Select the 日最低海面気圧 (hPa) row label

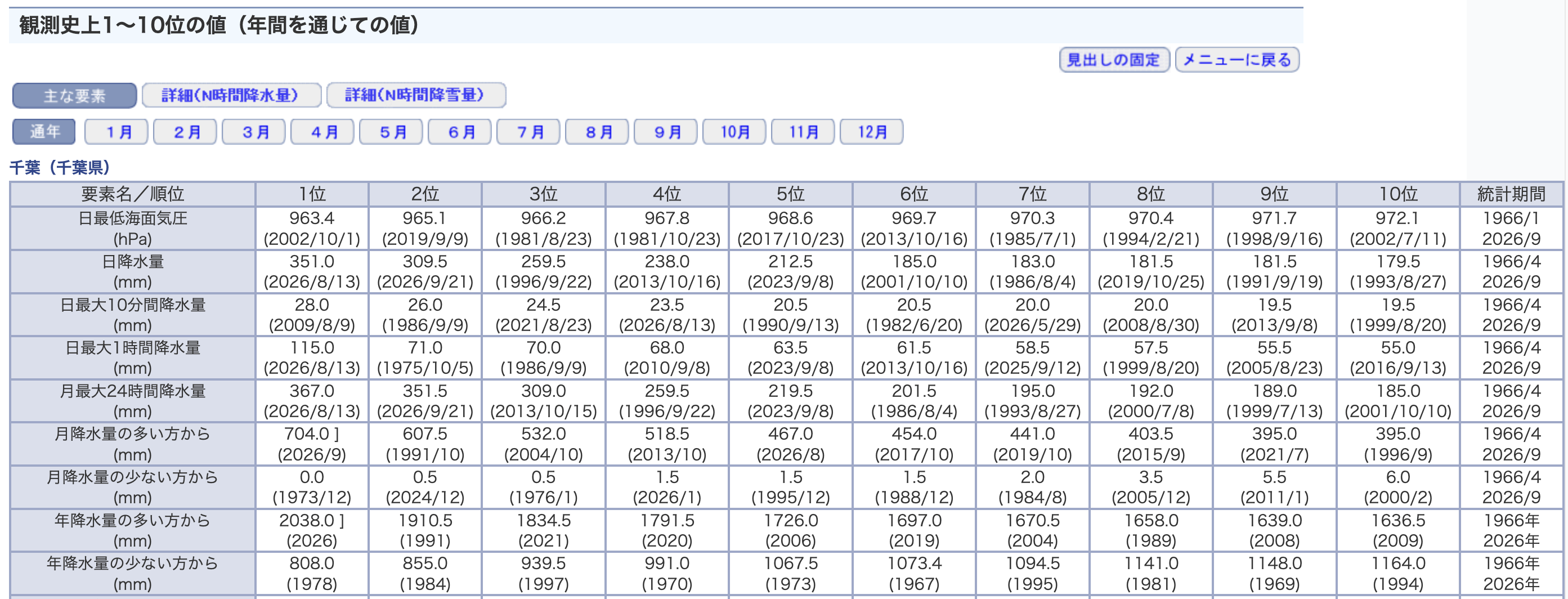click(133, 228)
